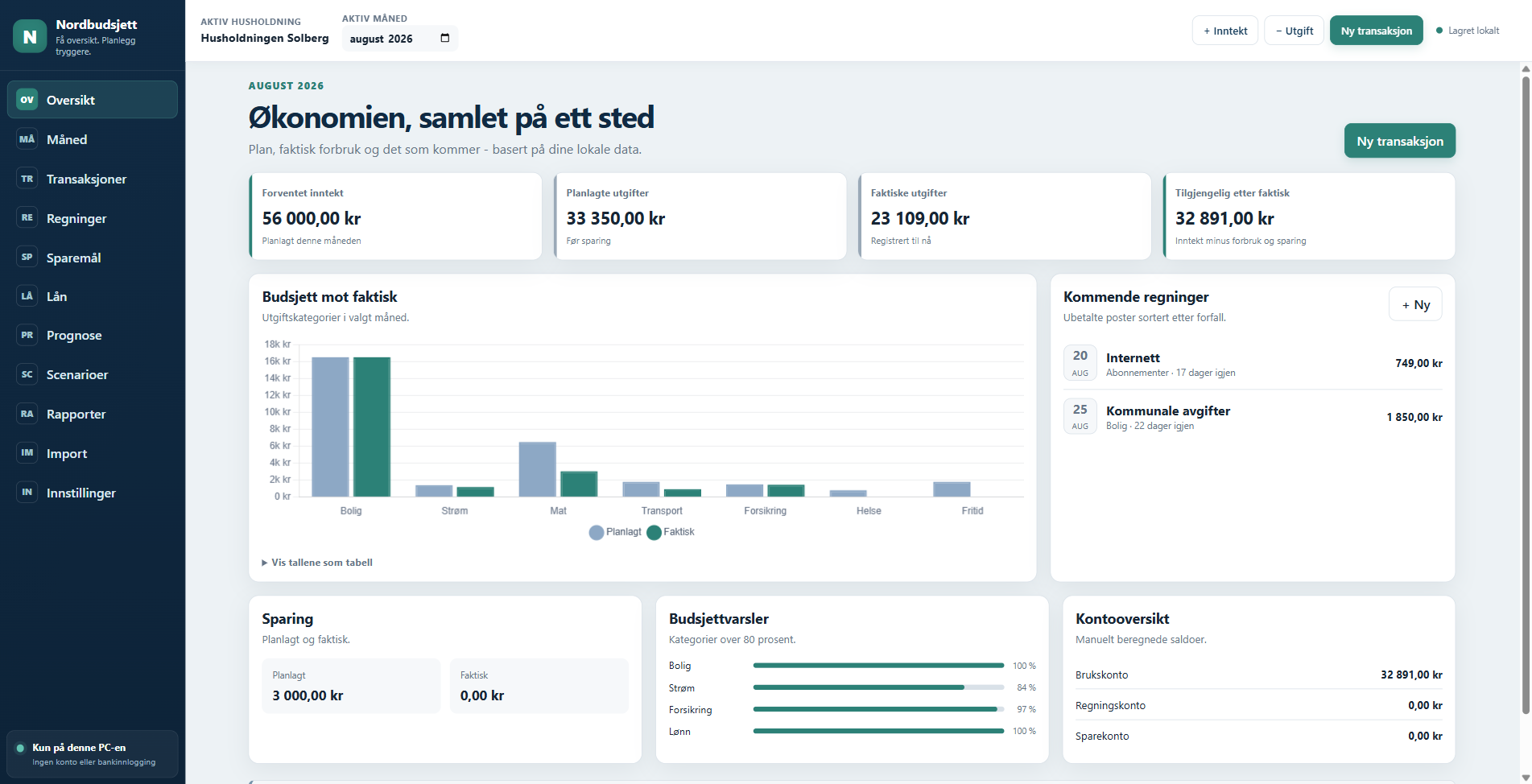Click the Faktiske utgifter 23 109,00 kr card
This screenshot has width=1532, height=784.
coord(1005,216)
